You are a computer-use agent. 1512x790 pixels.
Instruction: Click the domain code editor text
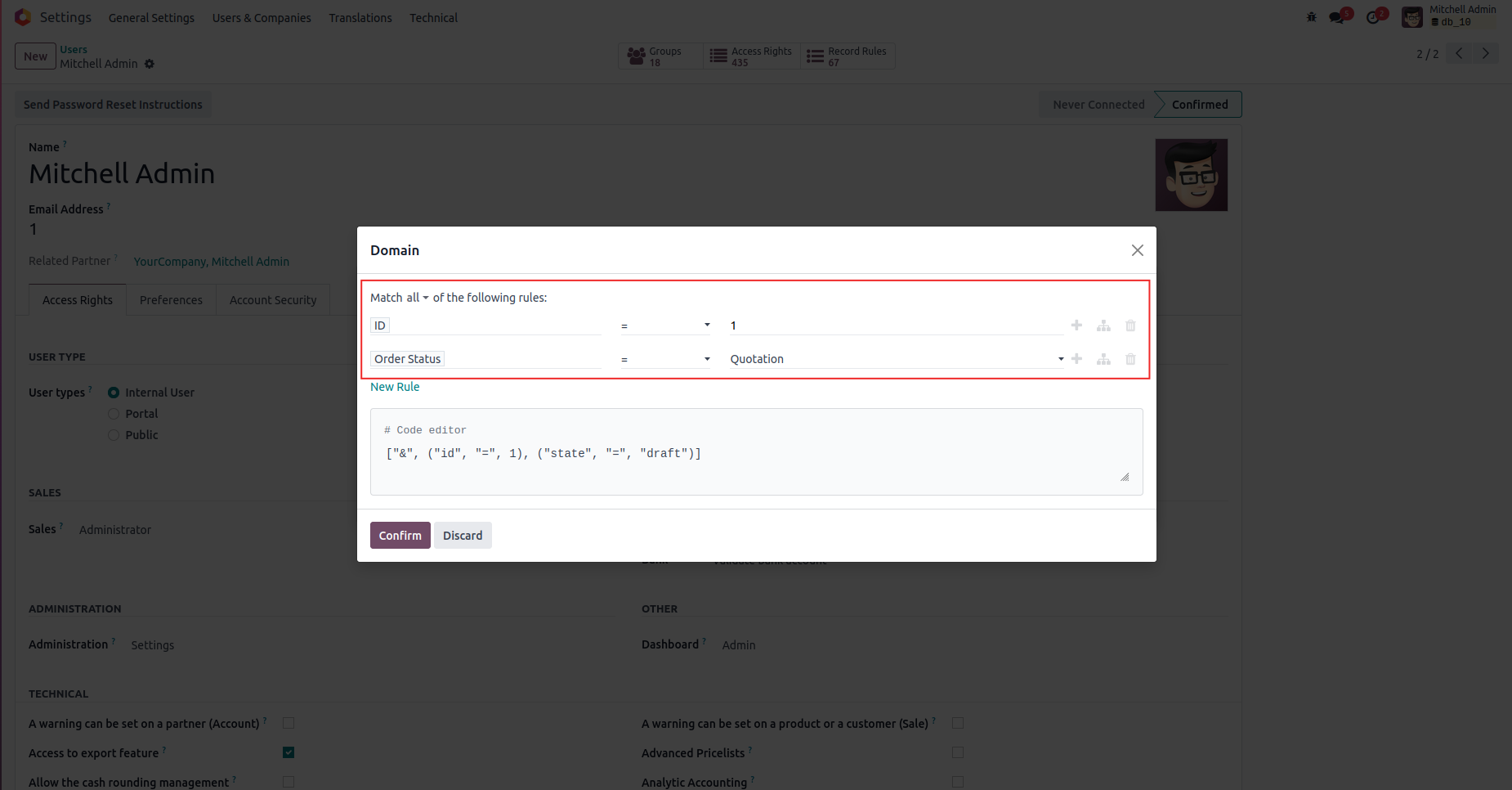coord(544,453)
